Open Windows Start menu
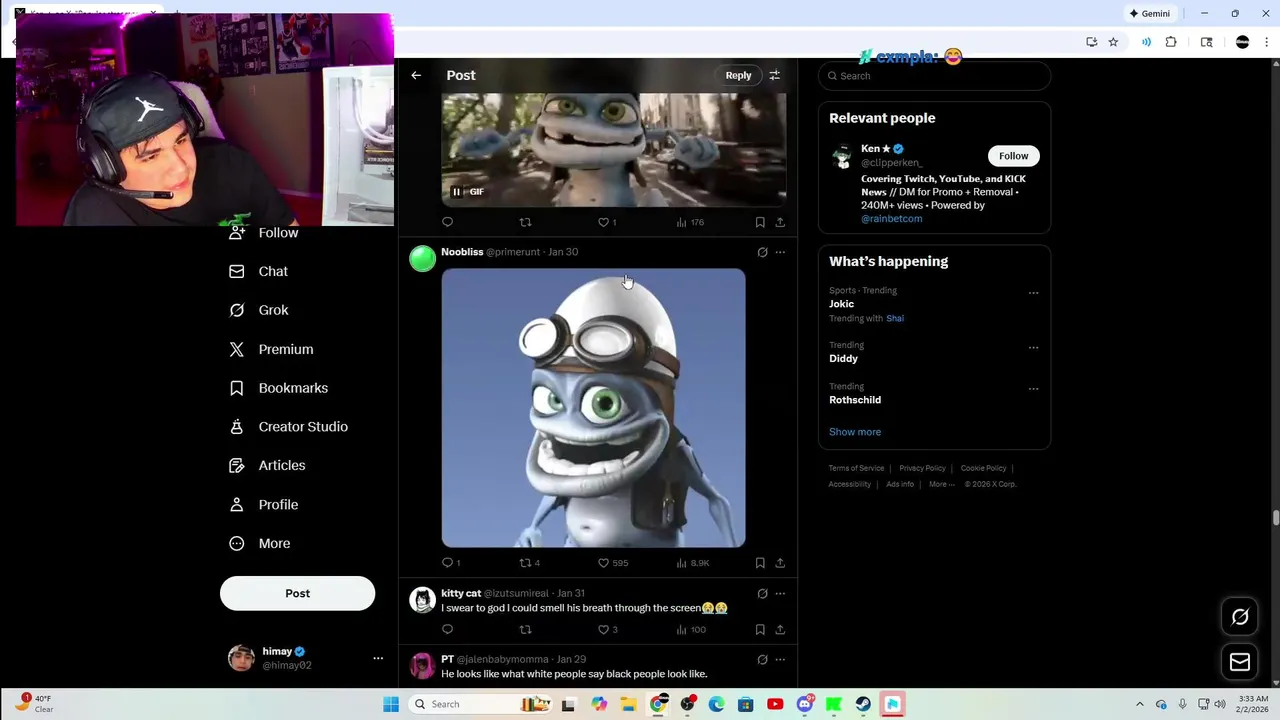This screenshot has width=1280, height=720. [391, 704]
